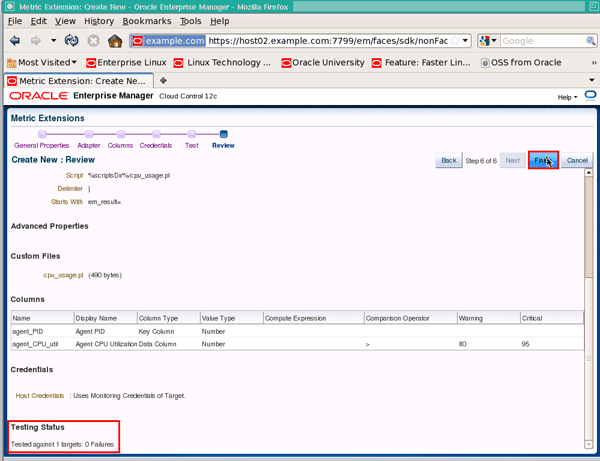Click the Firefox window menu icon in title bar
Screen dimensions: 600x461
coord(10,6)
